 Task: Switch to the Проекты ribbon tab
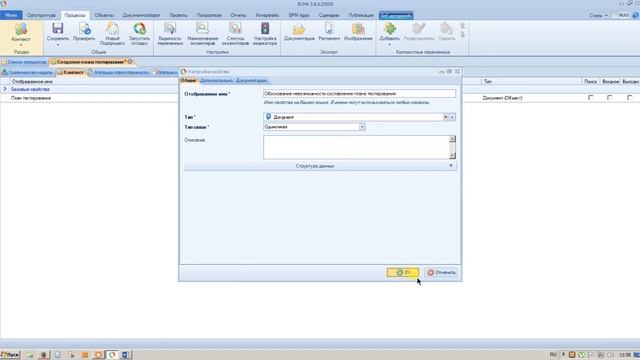[178, 16]
